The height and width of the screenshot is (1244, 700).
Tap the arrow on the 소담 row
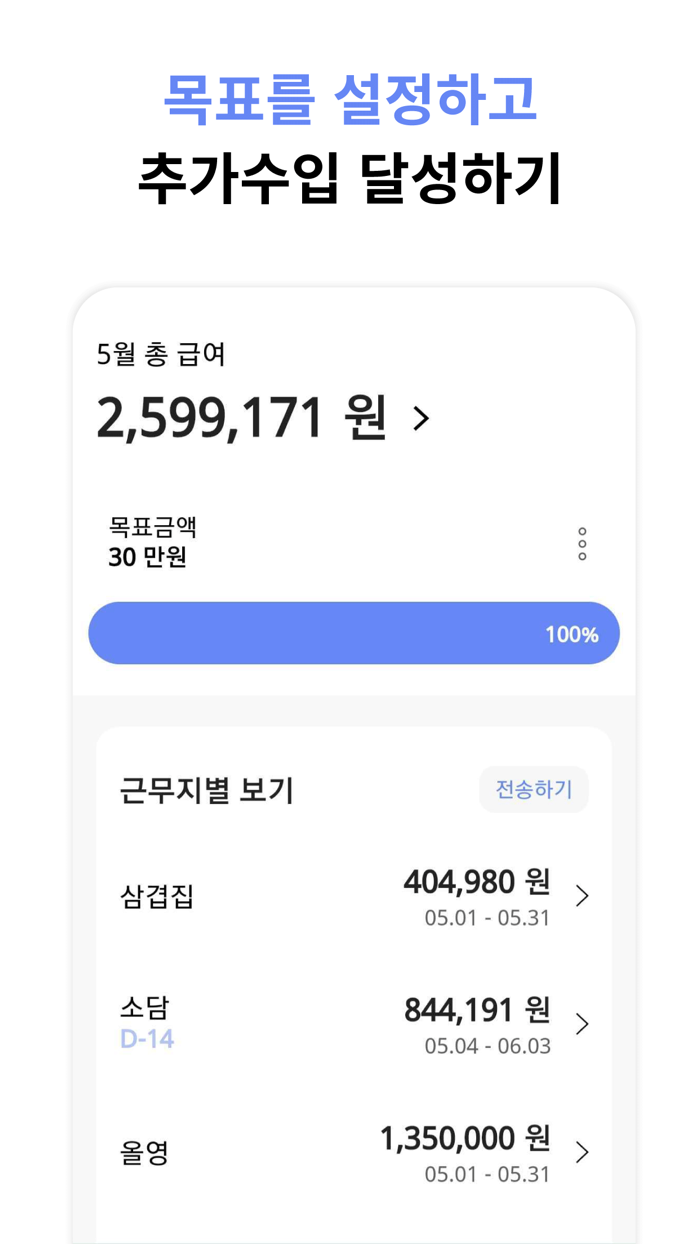(x=585, y=1022)
